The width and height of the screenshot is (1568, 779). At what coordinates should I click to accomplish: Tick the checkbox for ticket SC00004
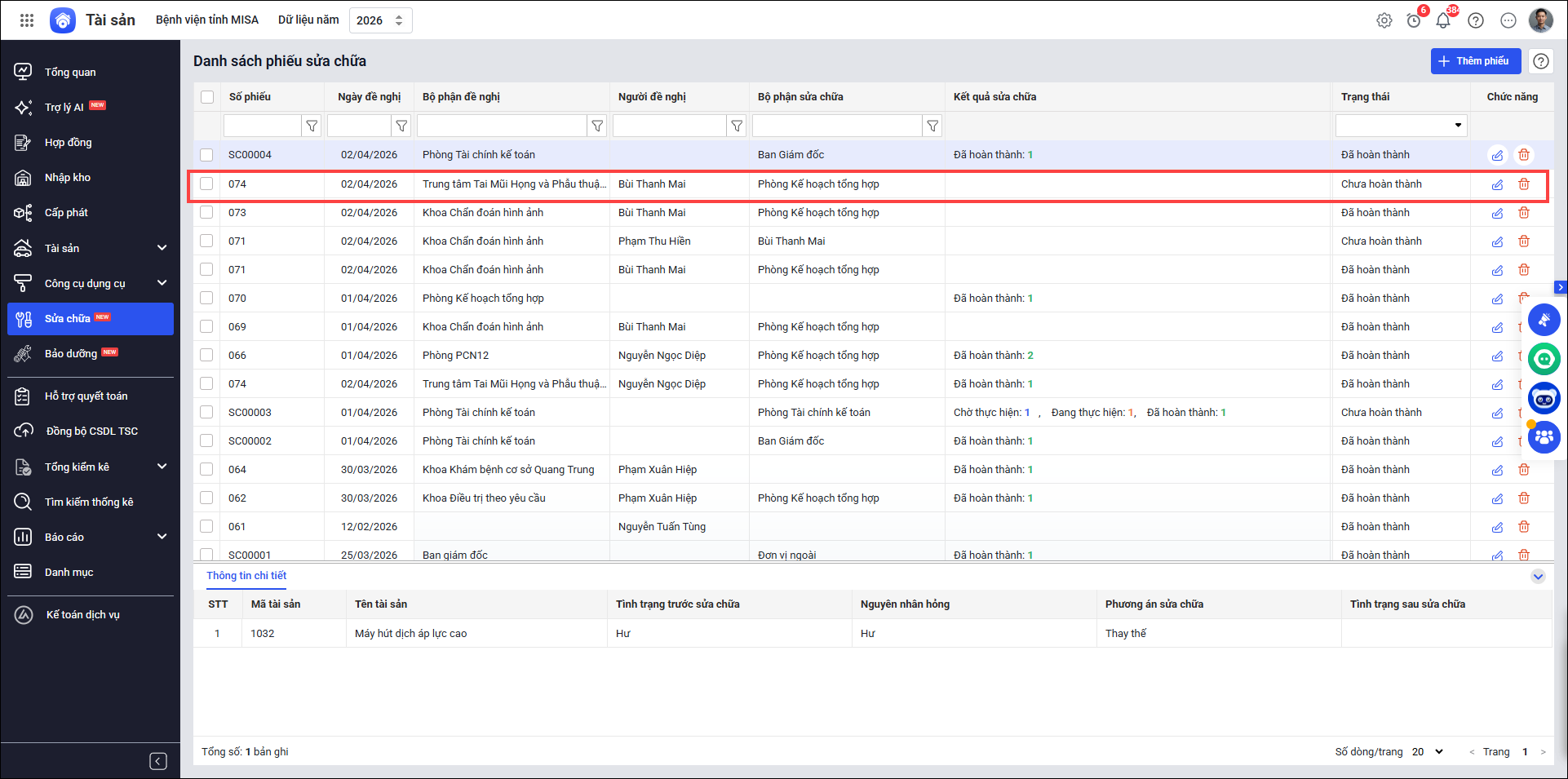pyautogui.click(x=206, y=155)
